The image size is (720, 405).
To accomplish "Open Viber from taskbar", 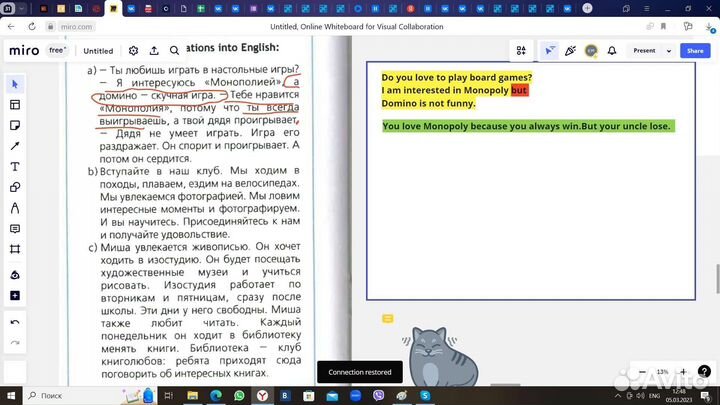I will [379, 395].
